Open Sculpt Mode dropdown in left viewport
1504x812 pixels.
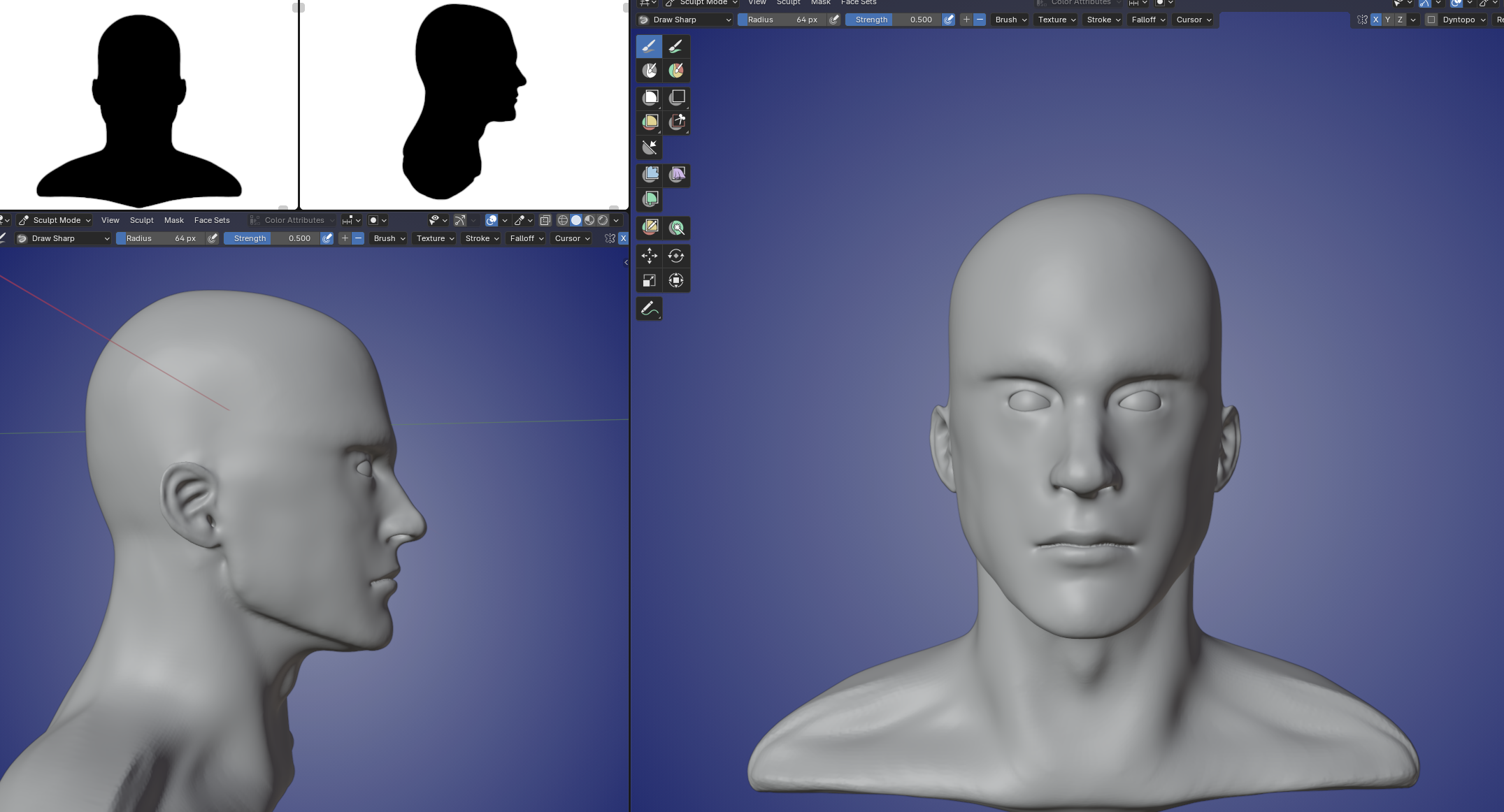tap(55, 220)
